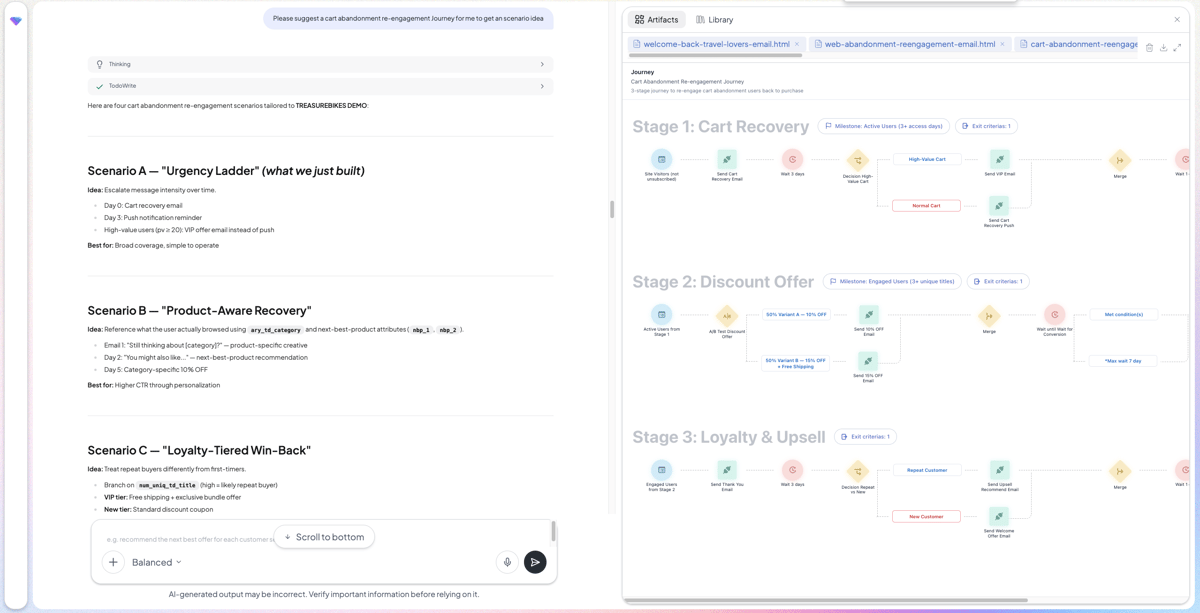Viewport: 1200px width, 613px height.
Task: Switch to the Library tab
Action: pos(714,19)
